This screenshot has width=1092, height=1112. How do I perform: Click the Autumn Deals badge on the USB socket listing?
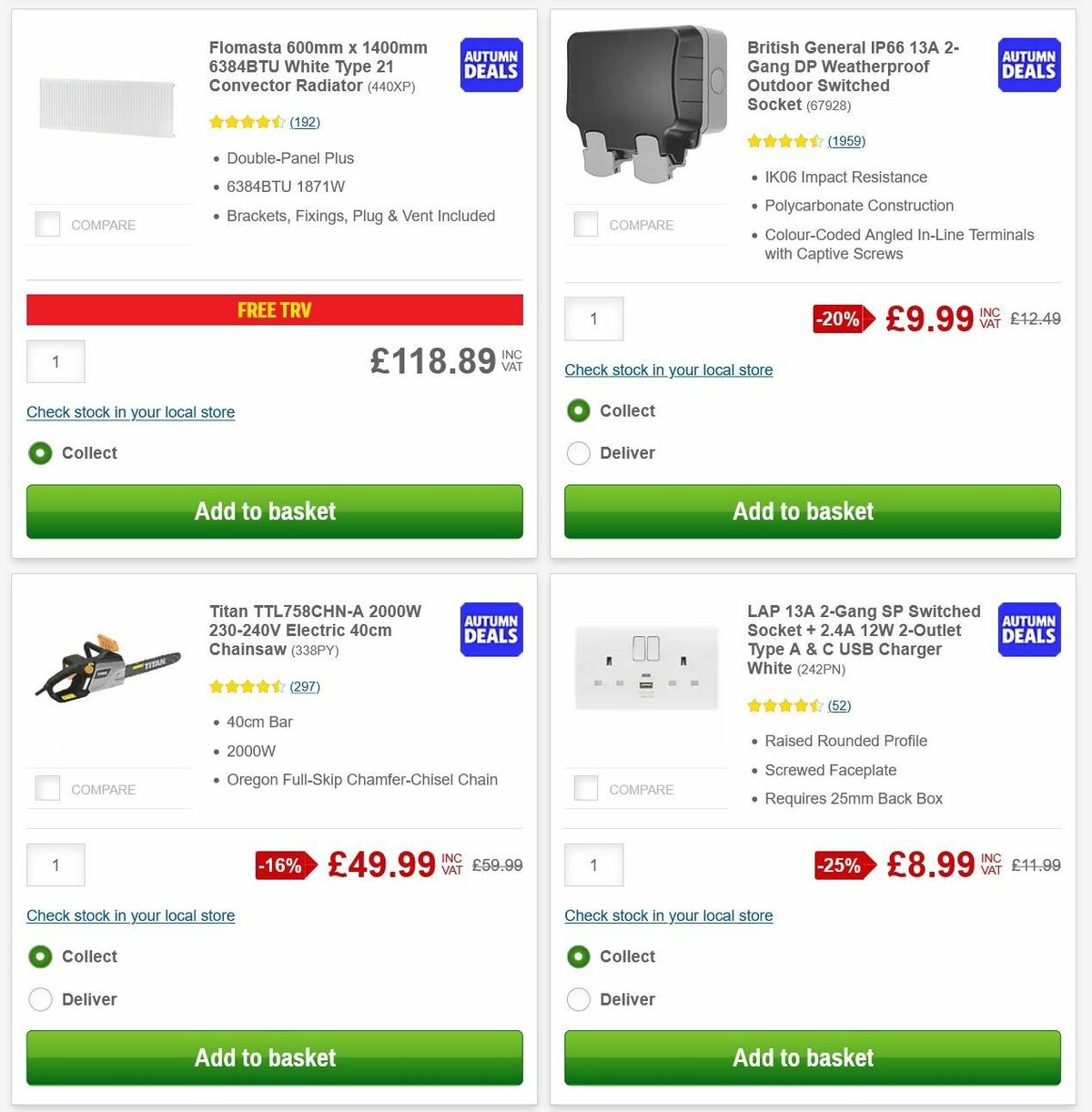pos(1028,629)
